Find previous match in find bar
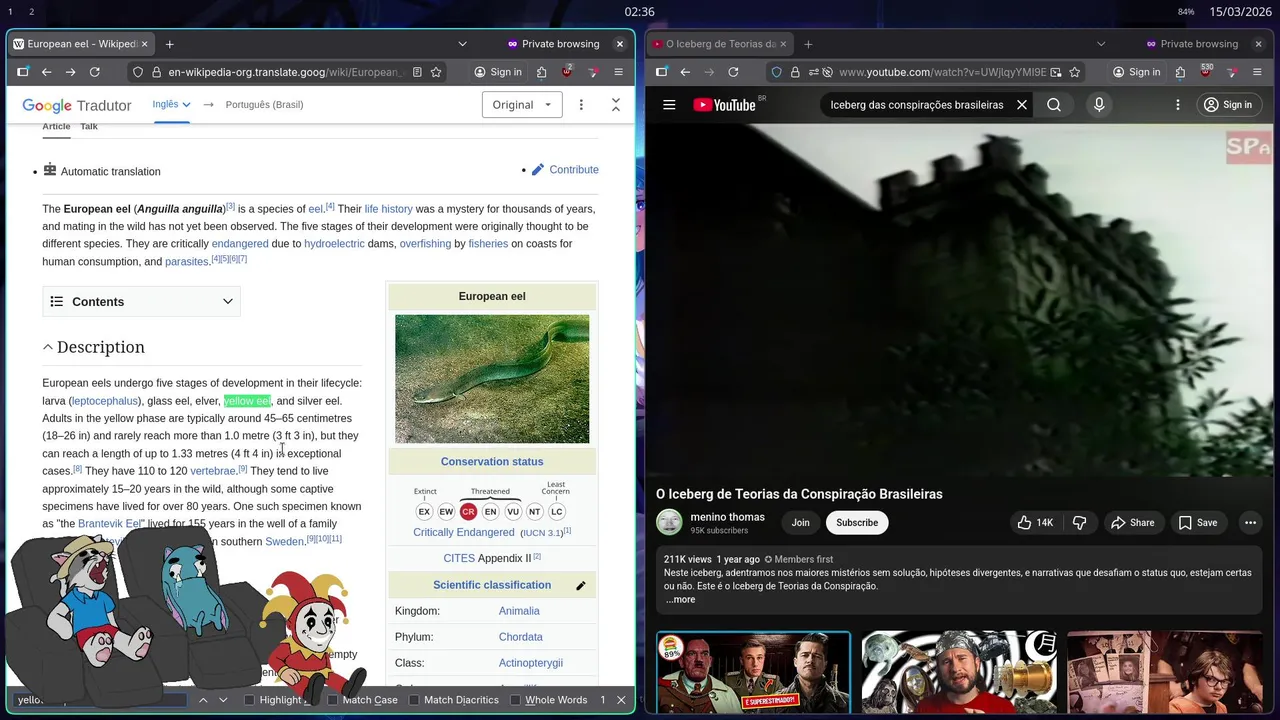1280x720 pixels. 203,700
